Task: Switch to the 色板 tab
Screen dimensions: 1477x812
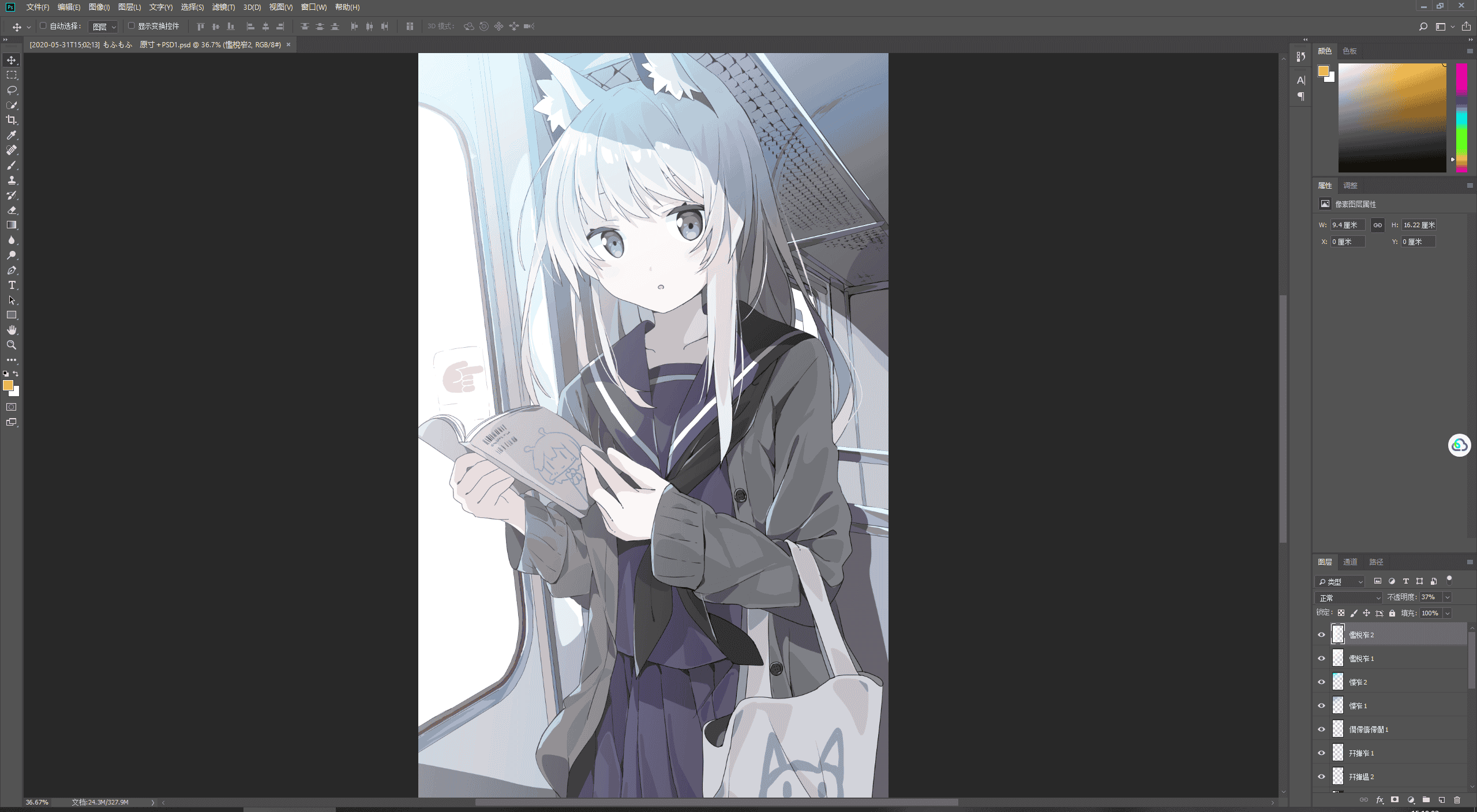Action: click(1349, 51)
